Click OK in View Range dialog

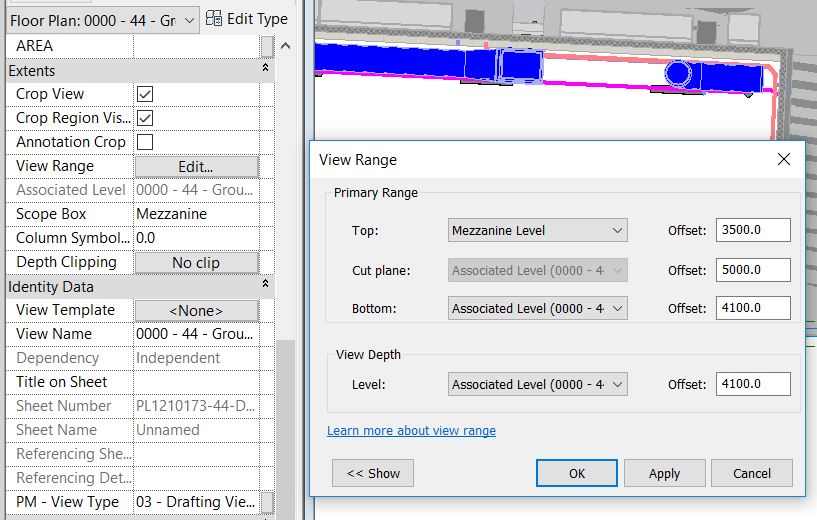point(577,473)
